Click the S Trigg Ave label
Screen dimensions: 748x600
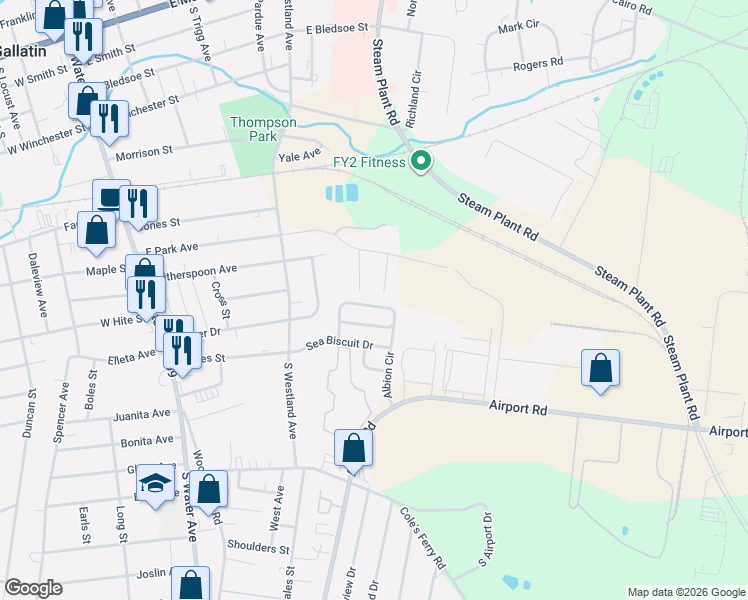point(200,34)
